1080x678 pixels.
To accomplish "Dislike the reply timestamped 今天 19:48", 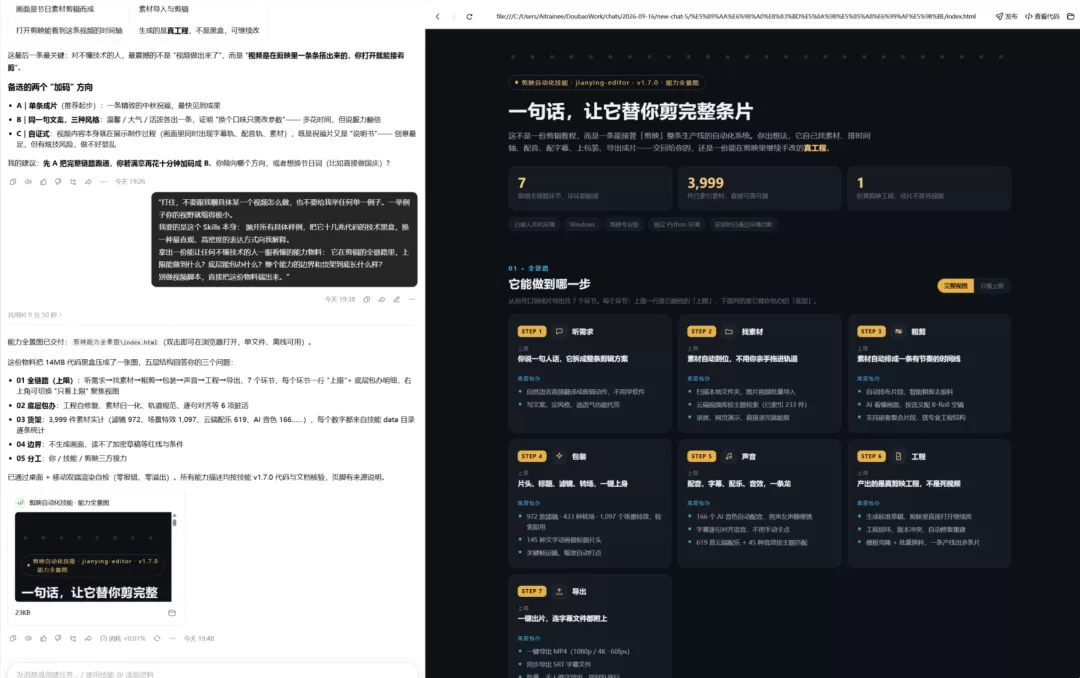I will click(58, 639).
